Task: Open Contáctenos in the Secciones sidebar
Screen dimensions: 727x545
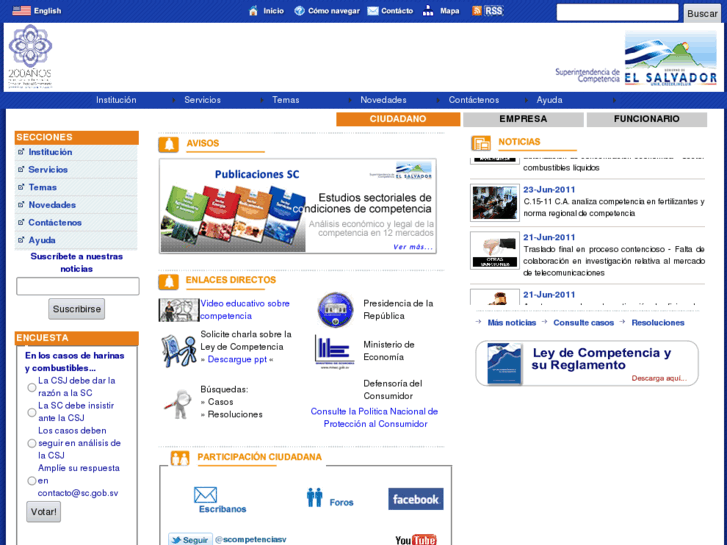Action: coord(55,223)
